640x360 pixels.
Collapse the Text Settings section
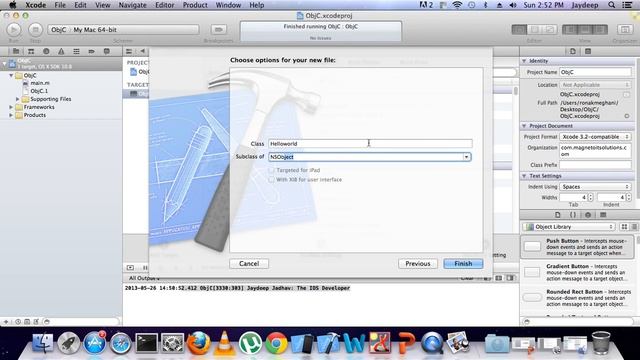tap(524, 176)
